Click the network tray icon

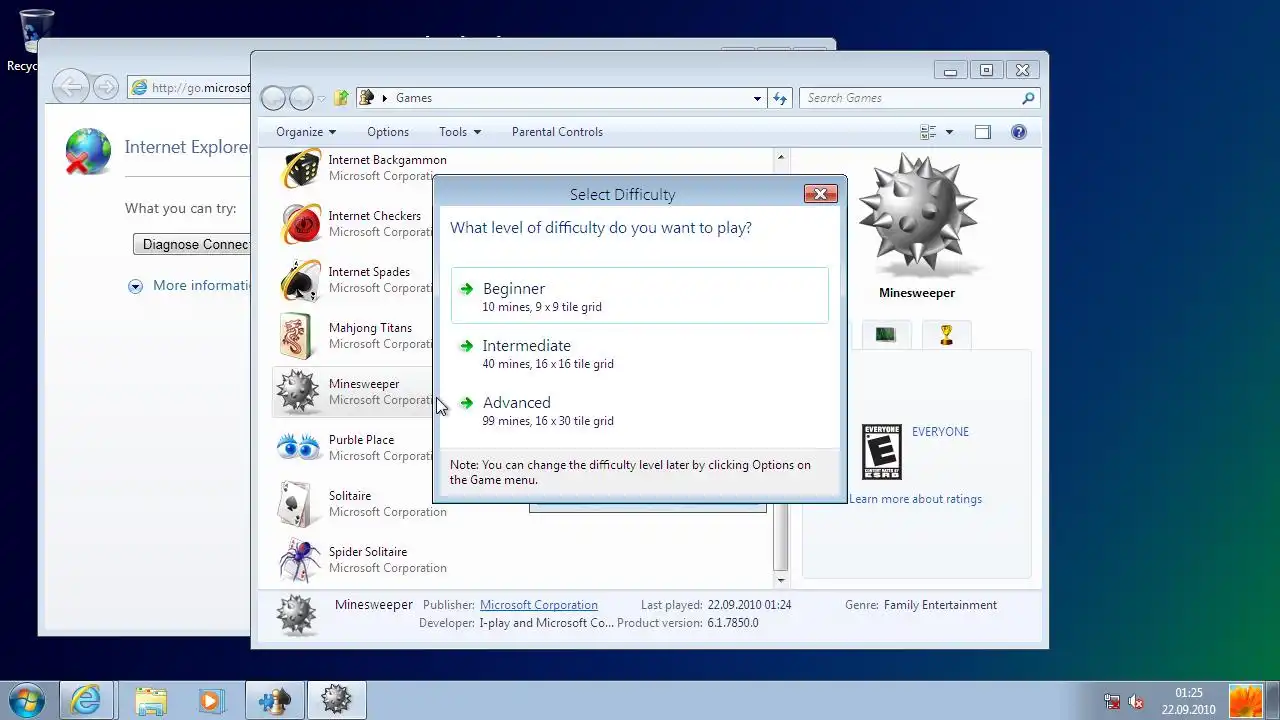[1112, 701]
